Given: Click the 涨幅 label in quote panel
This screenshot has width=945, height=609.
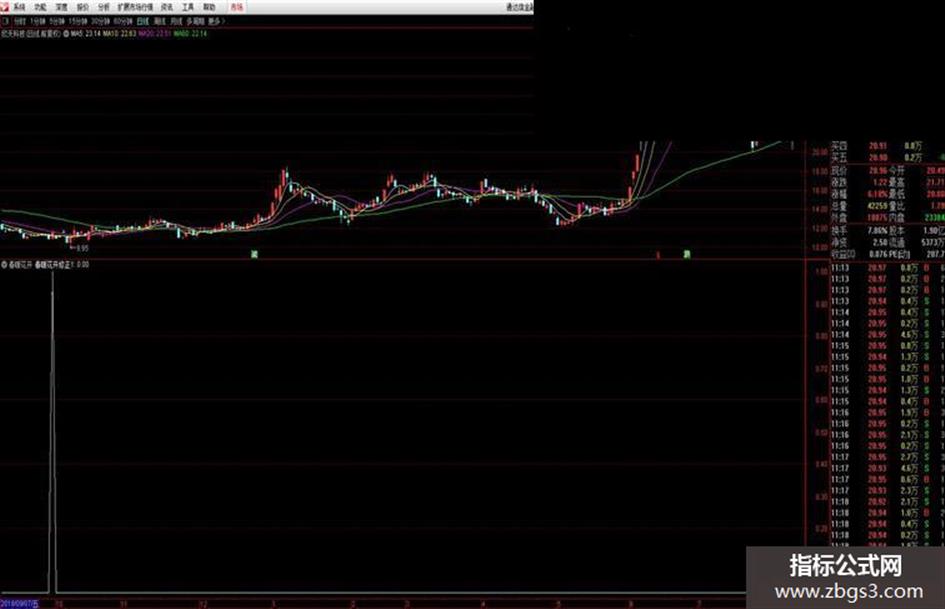Looking at the screenshot, I should (840, 194).
